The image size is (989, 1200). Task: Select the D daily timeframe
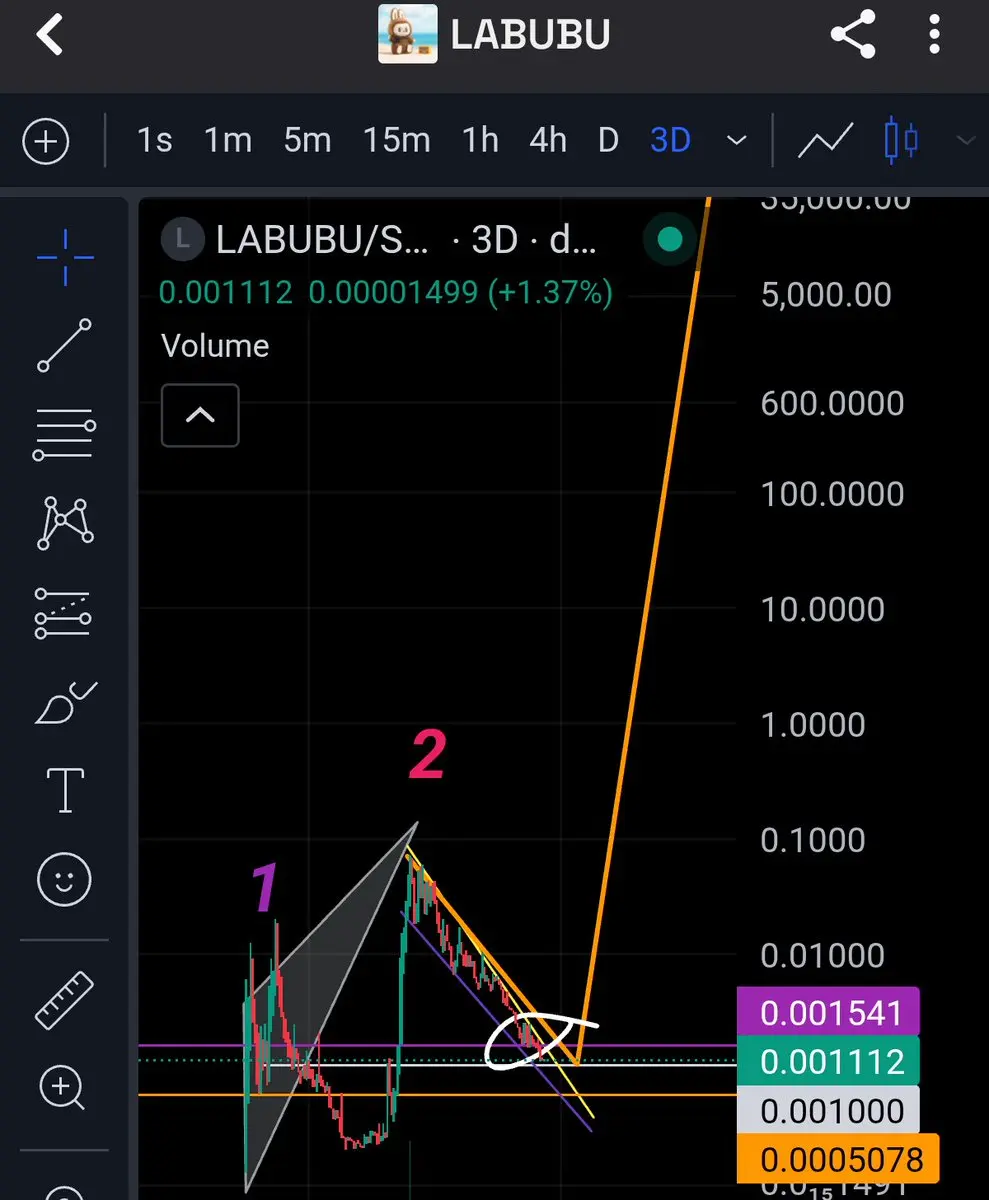point(608,141)
